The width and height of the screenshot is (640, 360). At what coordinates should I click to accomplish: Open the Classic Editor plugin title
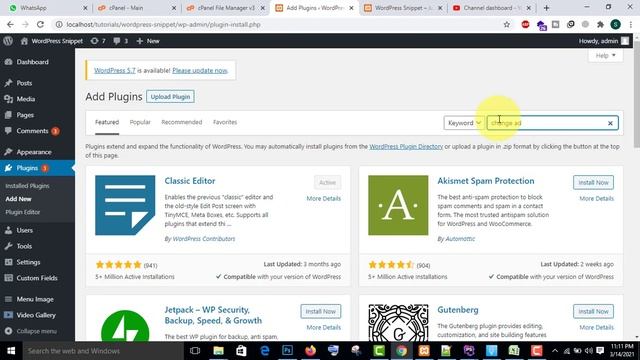[190, 181]
